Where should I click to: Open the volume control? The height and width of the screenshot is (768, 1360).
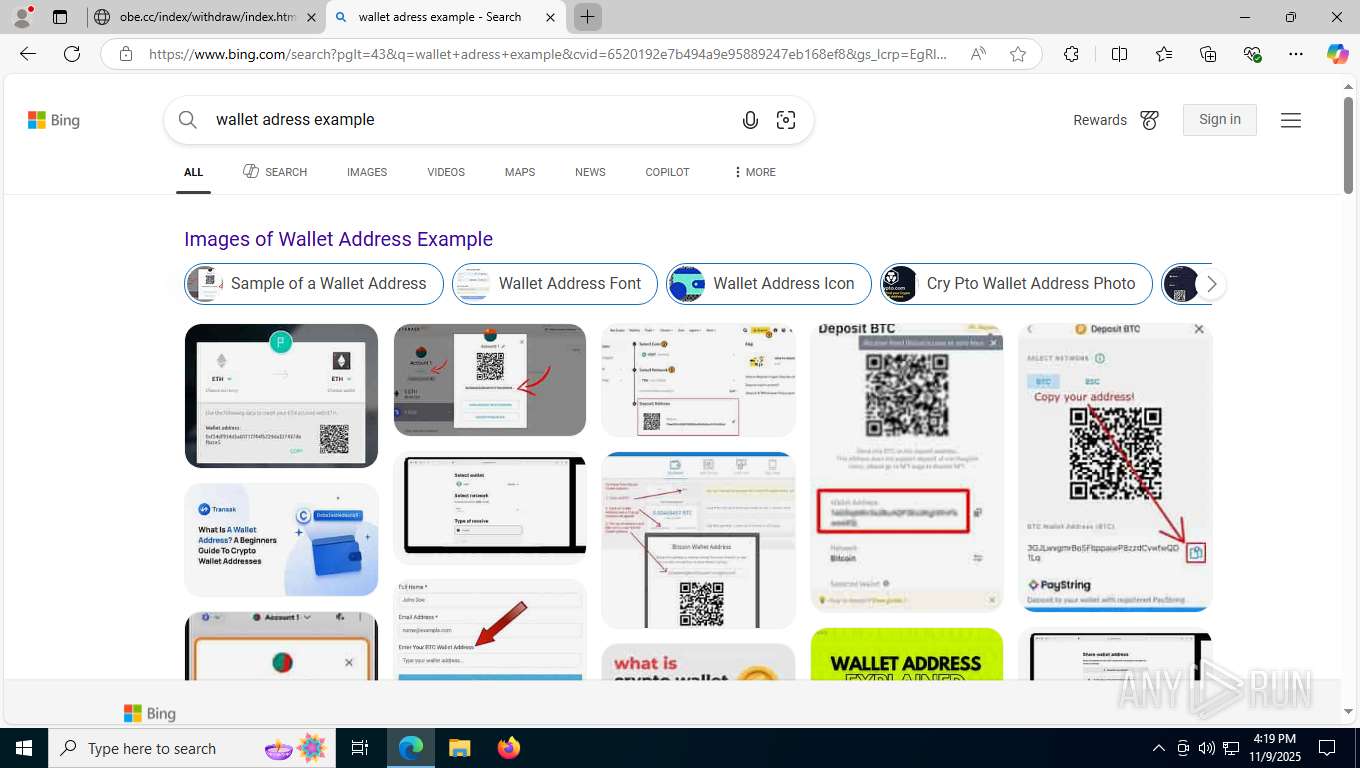pyautogui.click(x=1206, y=748)
